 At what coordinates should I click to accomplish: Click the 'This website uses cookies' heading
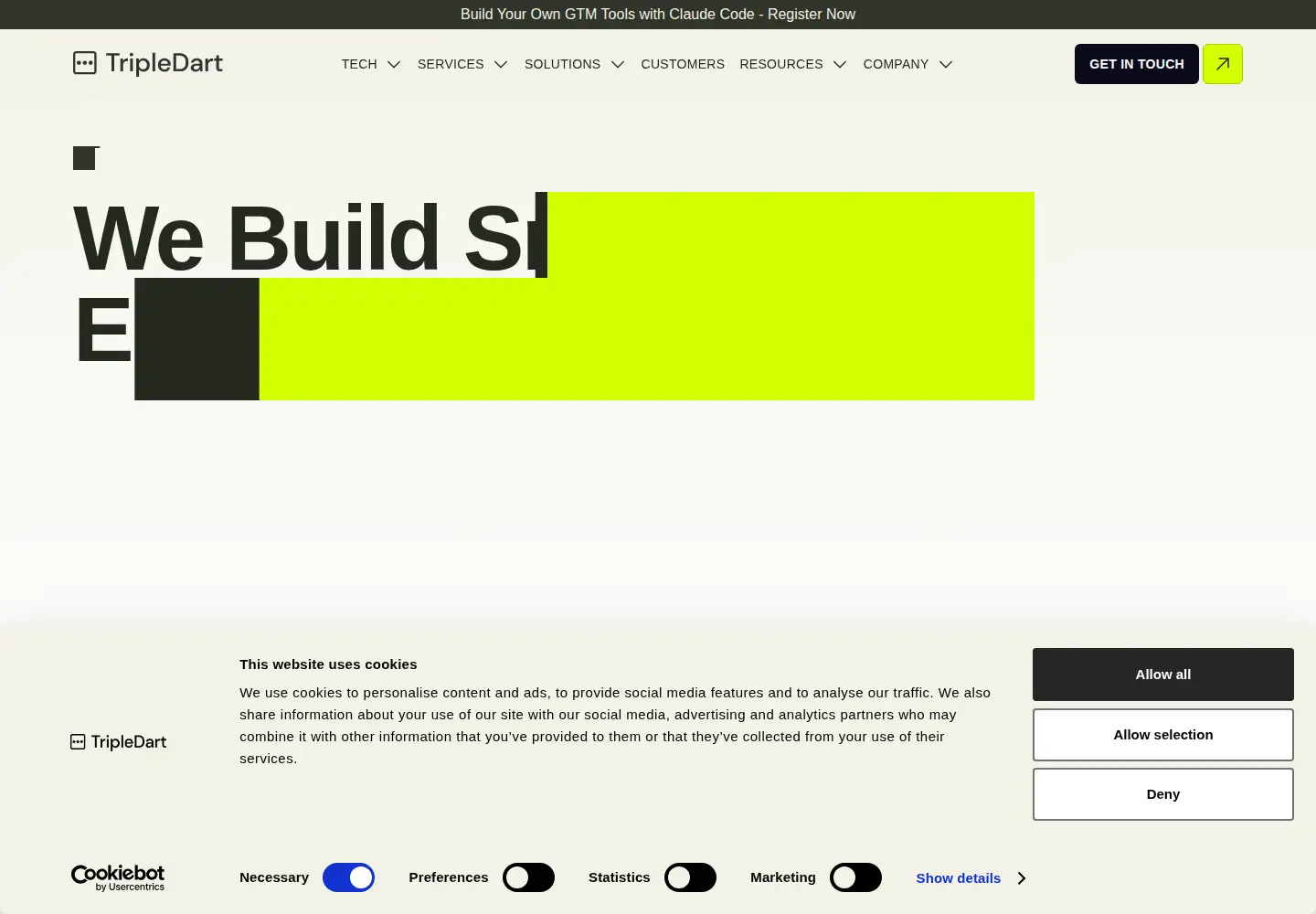pyautogui.click(x=328, y=664)
